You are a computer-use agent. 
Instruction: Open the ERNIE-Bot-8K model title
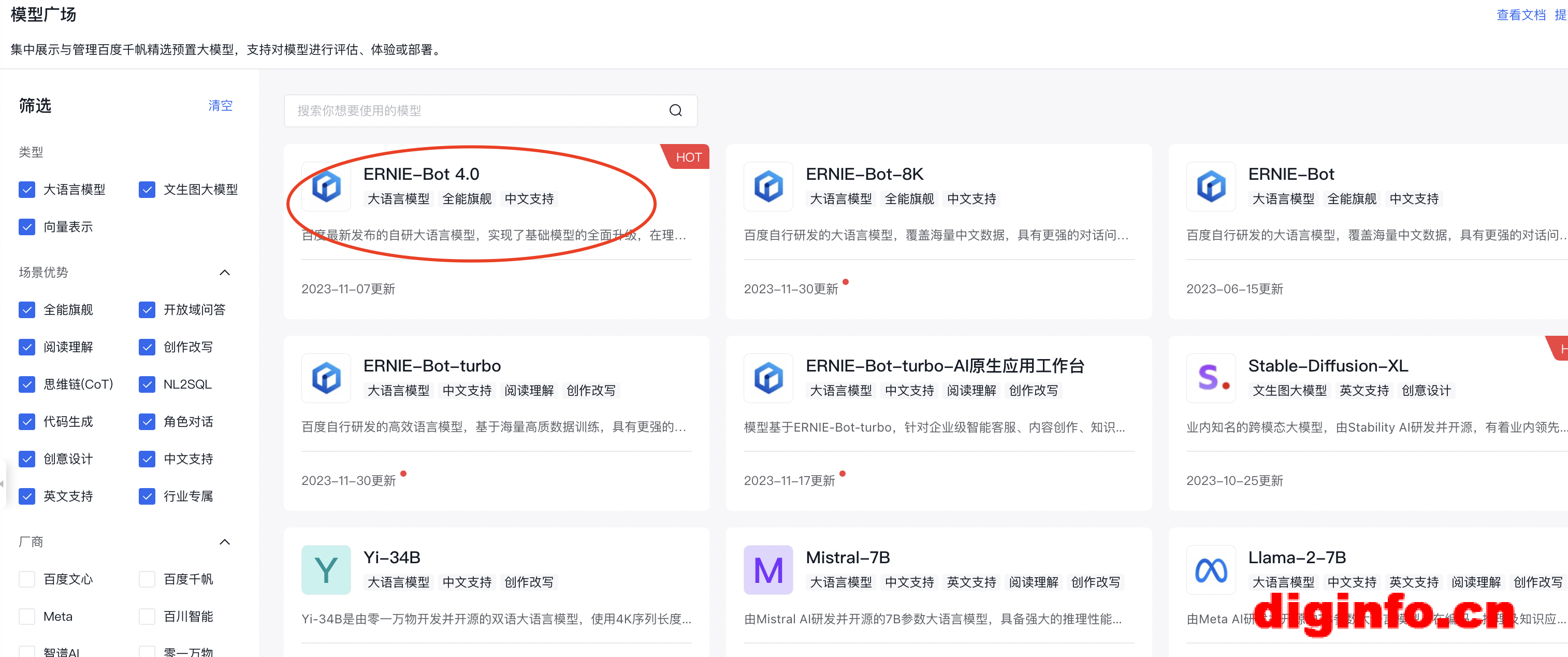(x=864, y=174)
